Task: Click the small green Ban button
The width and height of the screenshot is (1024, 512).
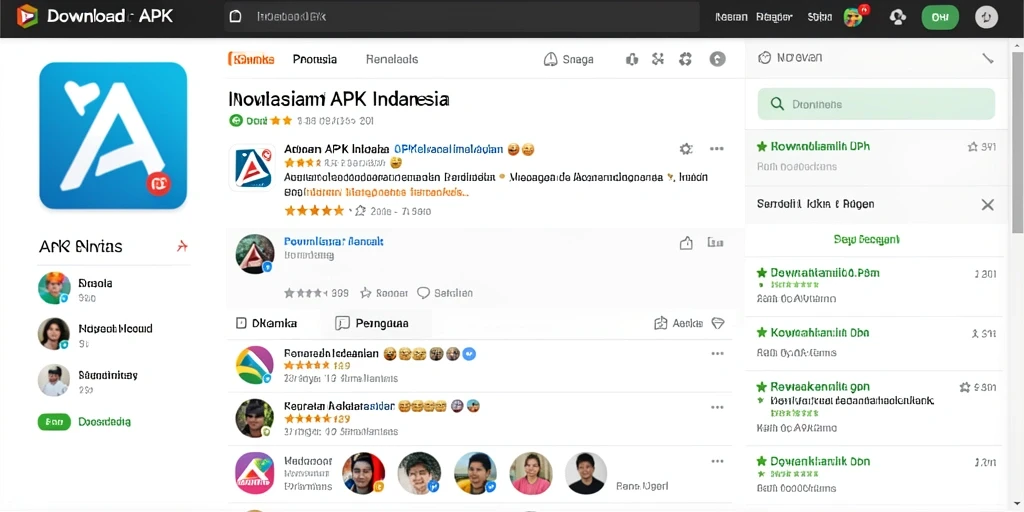Action: [x=54, y=422]
